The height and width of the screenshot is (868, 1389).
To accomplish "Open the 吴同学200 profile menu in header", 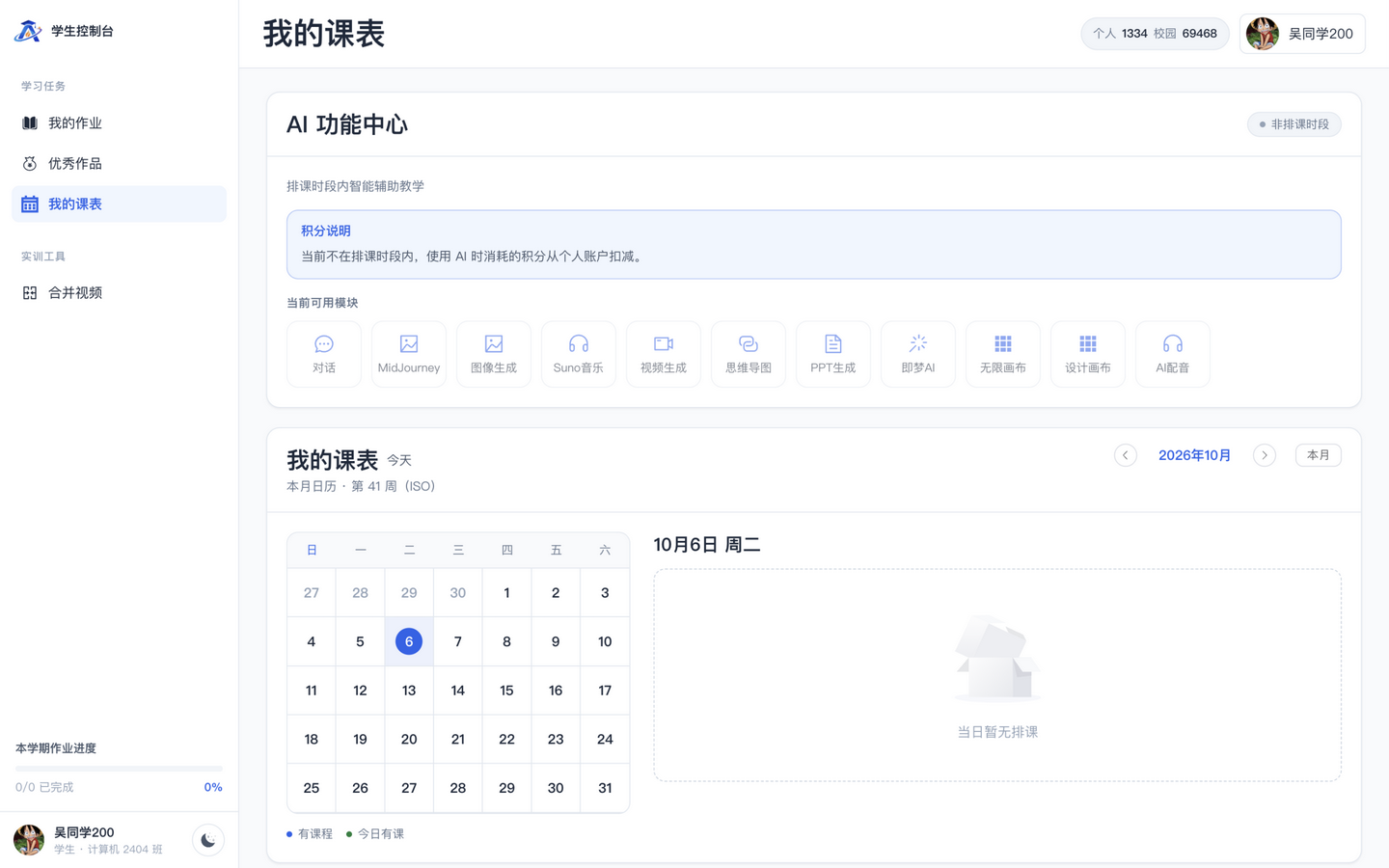I will [1302, 34].
